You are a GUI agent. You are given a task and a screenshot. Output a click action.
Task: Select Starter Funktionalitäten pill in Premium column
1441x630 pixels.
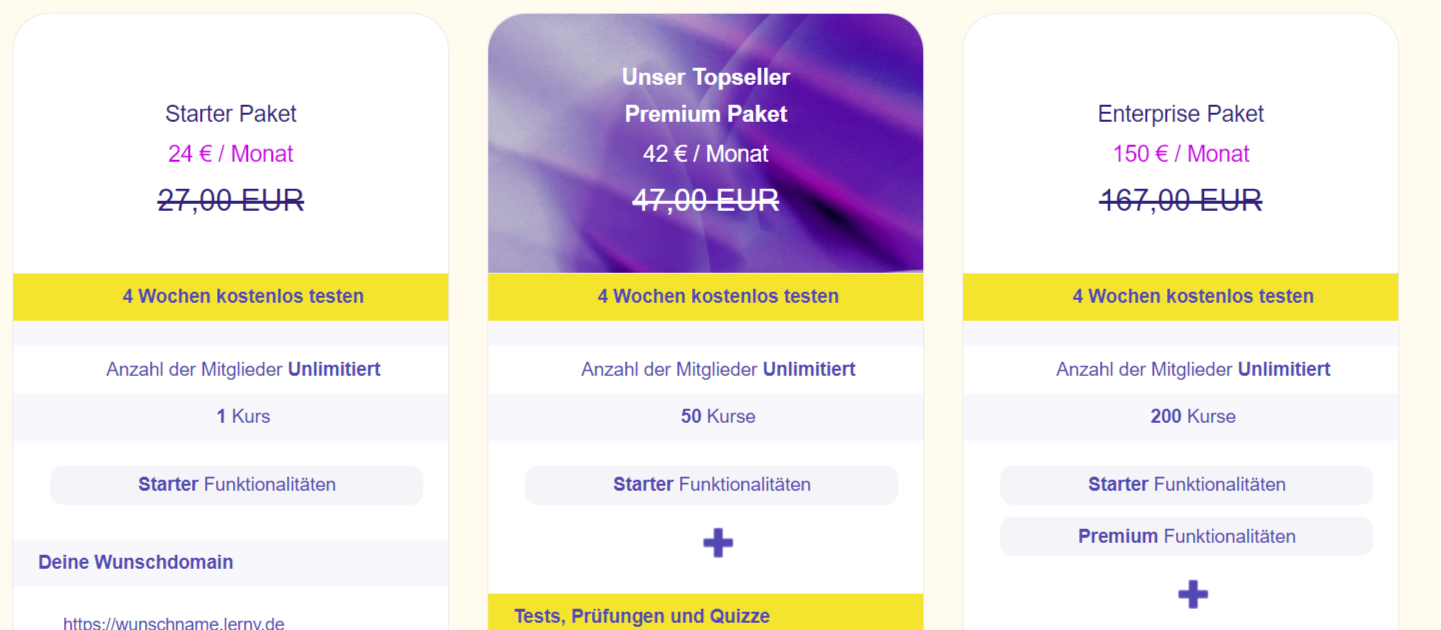tap(712, 485)
